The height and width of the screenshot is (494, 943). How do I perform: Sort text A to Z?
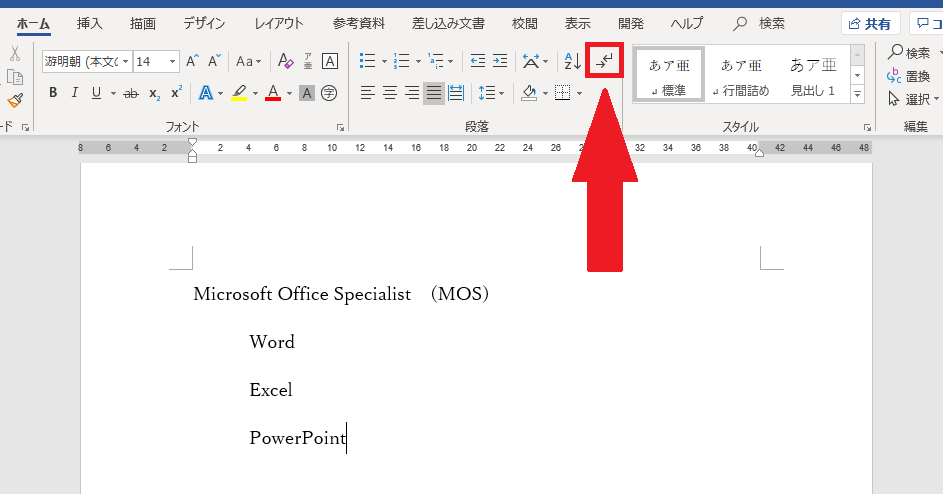(573, 61)
